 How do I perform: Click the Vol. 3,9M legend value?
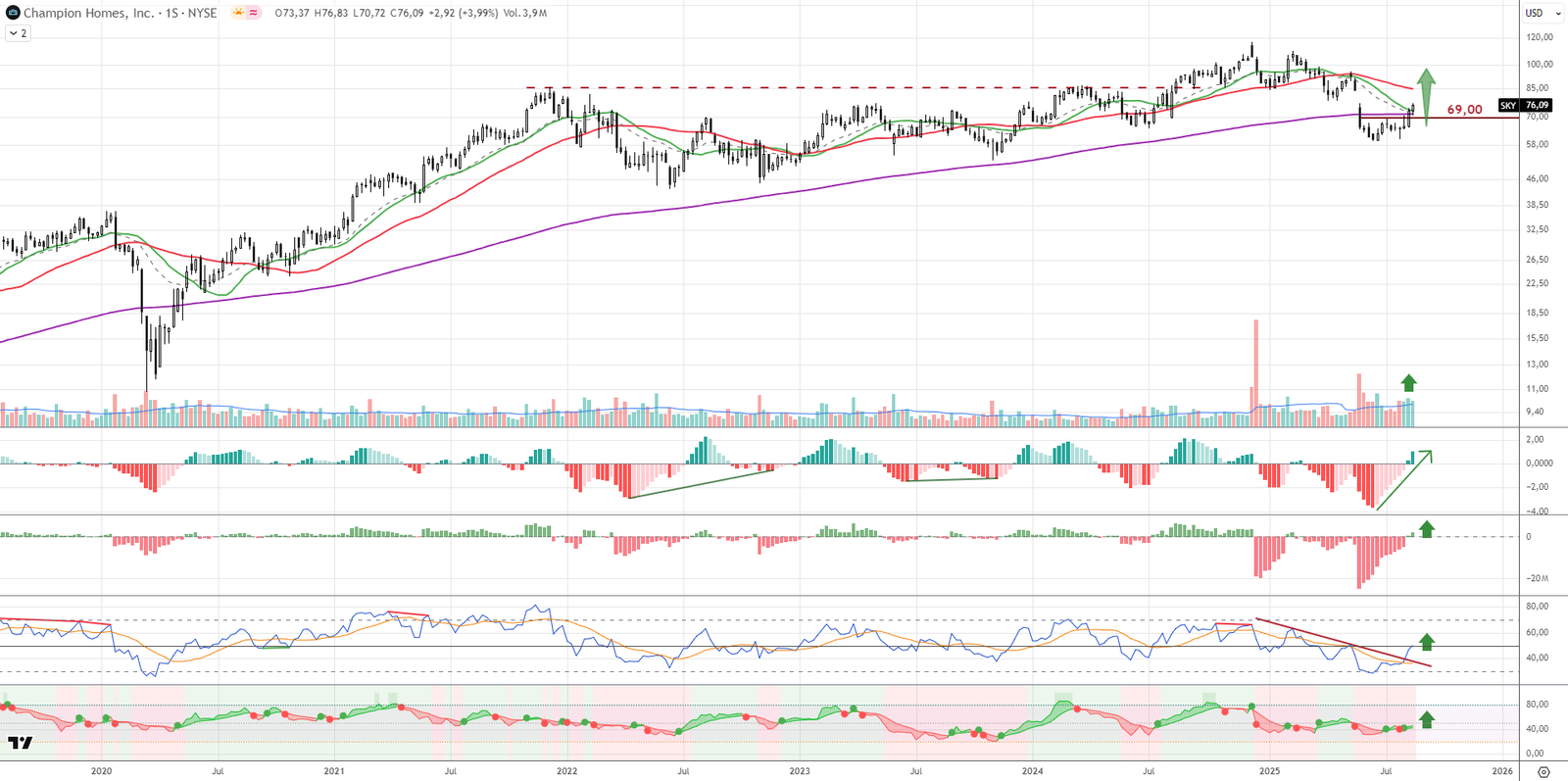tap(525, 13)
